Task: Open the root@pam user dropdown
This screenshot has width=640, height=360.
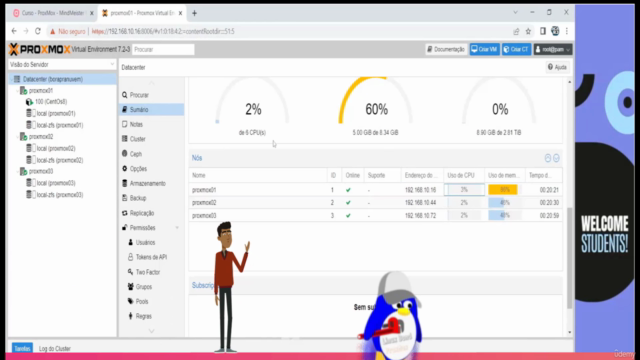Action: [x=553, y=49]
